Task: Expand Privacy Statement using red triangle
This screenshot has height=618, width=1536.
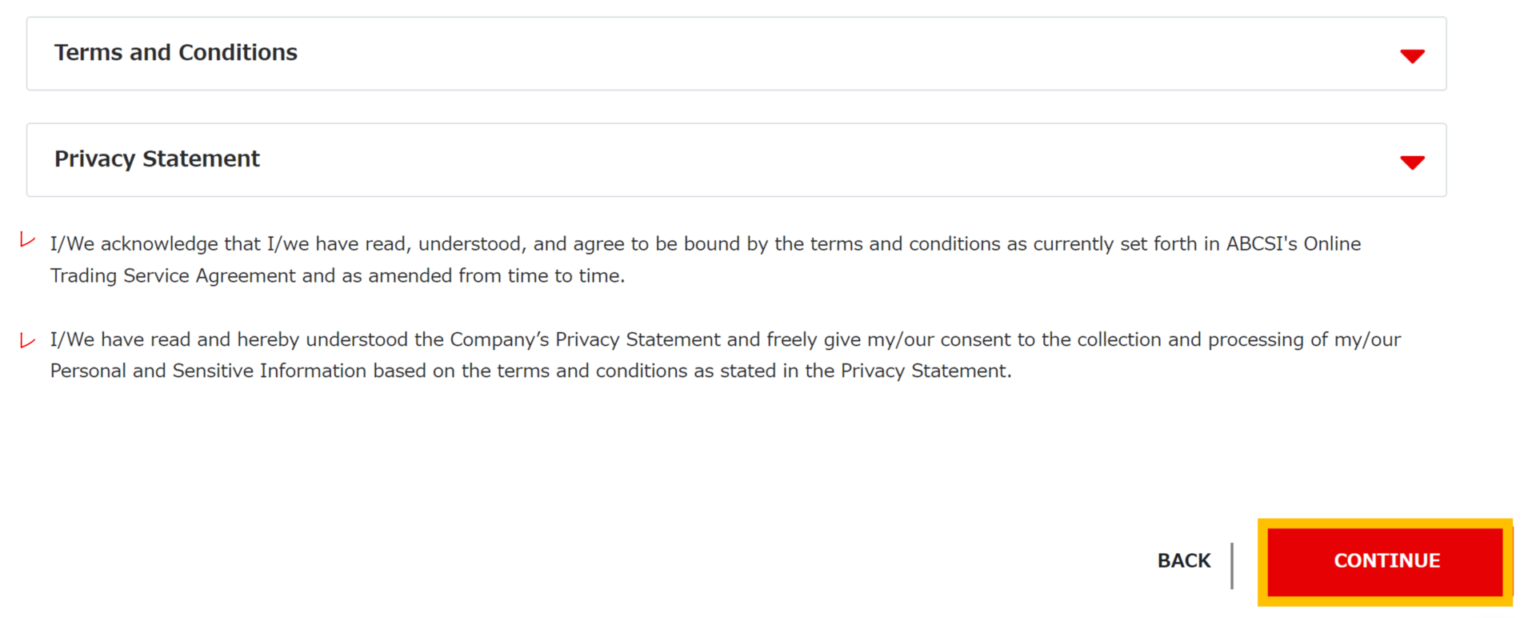Action: [x=1412, y=162]
